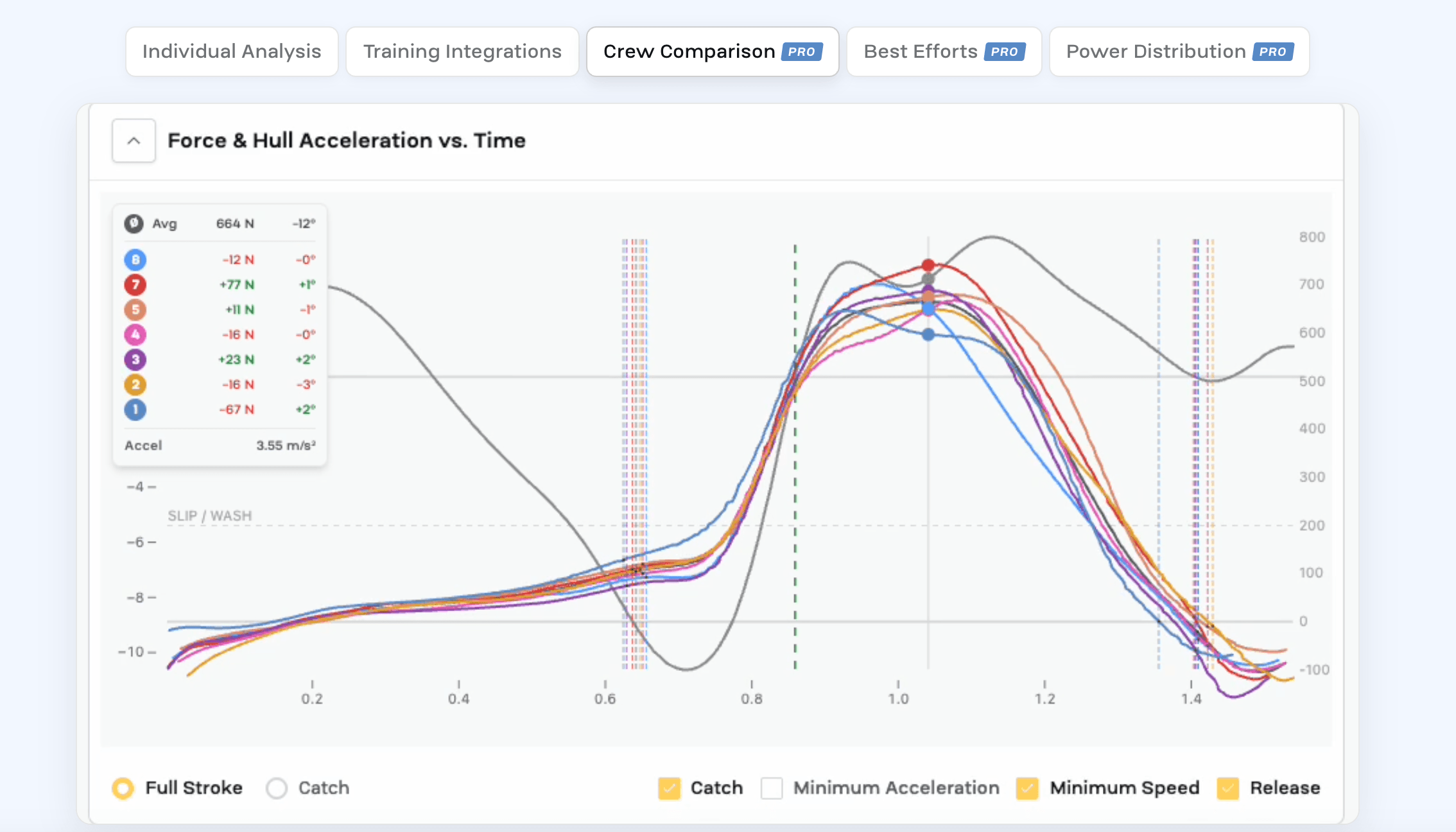Viewport: 1456px width, 832px height.
Task: Disable the Release marker checkbox
Action: 1228,788
